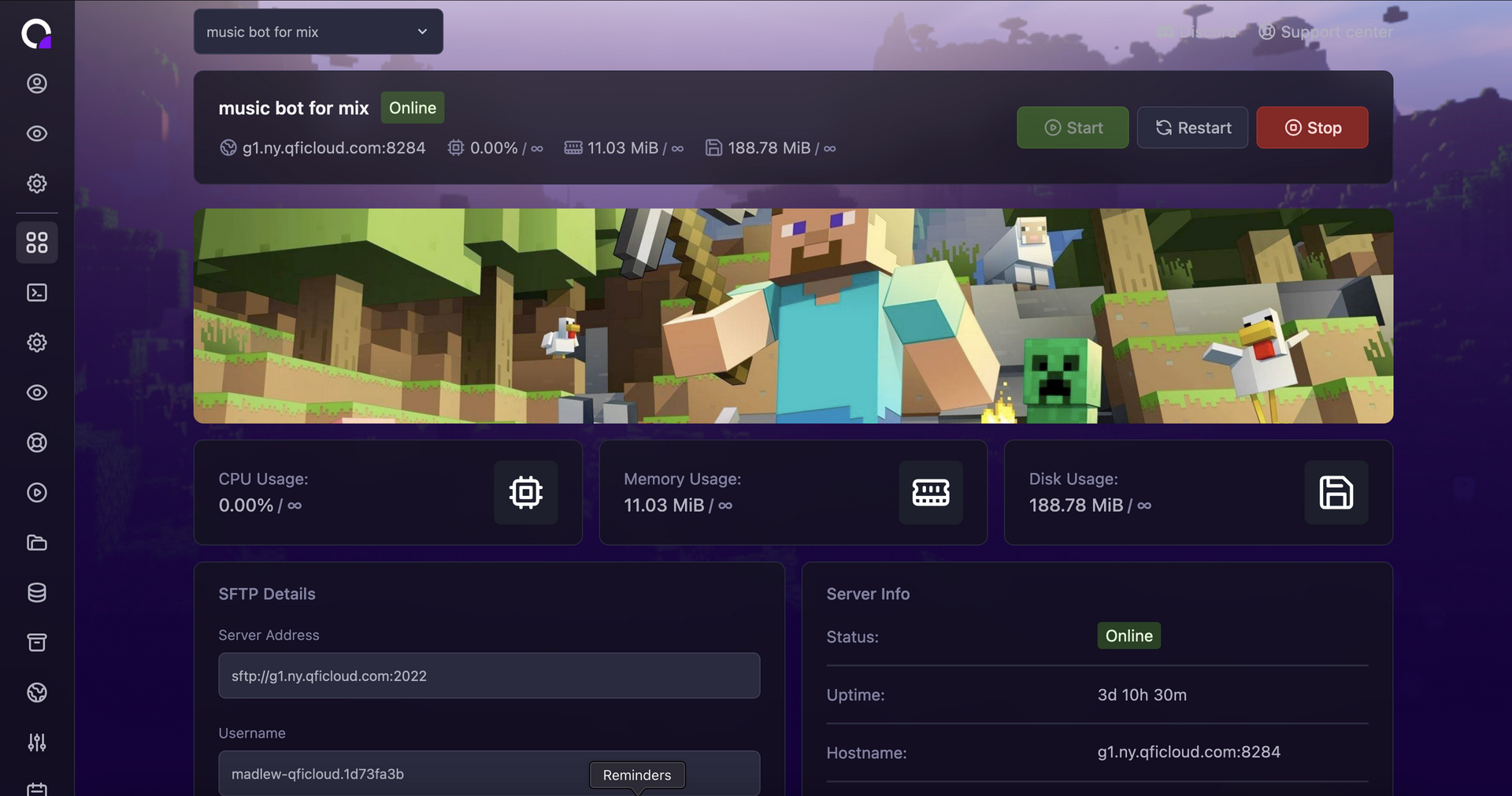The height and width of the screenshot is (796, 1512).
Task: Open the account profile sidebar icon
Action: pyautogui.click(x=37, y=83)
